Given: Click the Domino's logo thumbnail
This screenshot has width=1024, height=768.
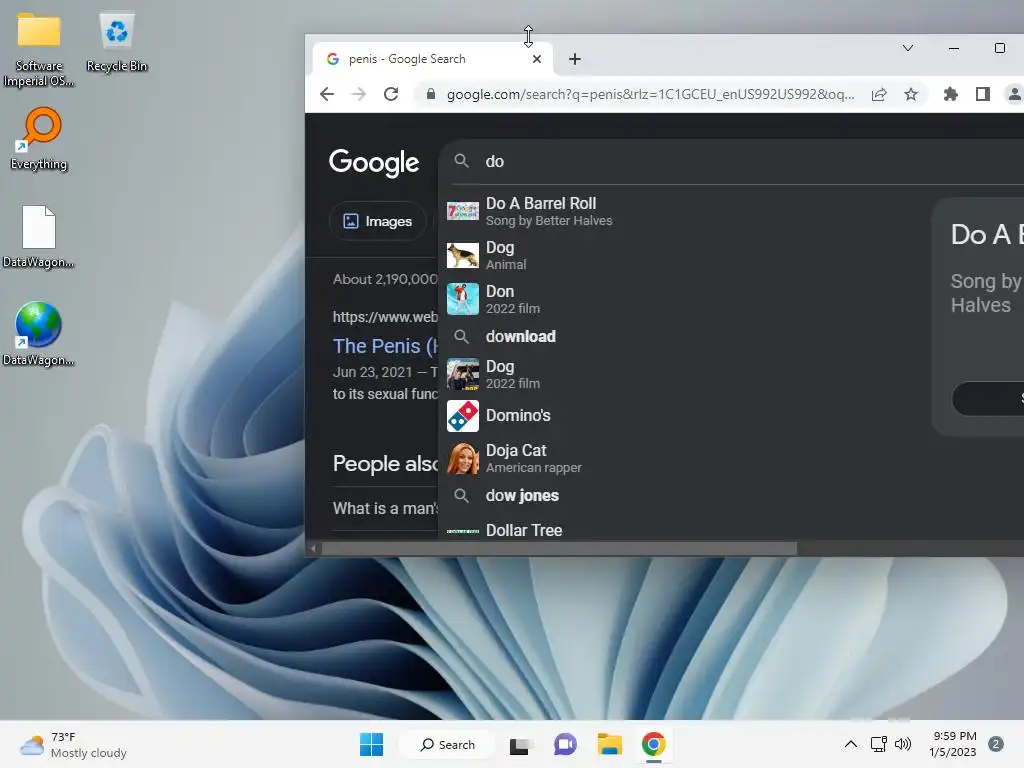Looking at the screenshot, I should [x=462, y=415].
